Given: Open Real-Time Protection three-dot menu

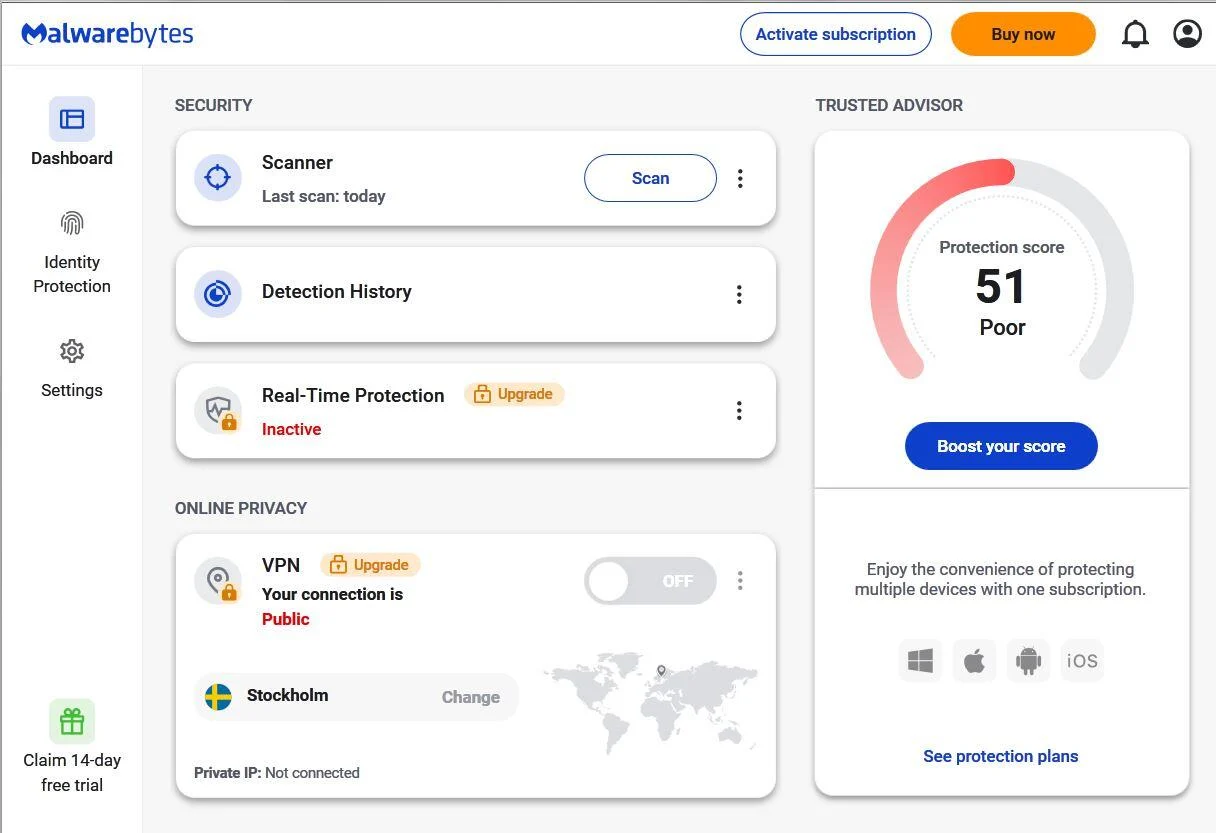Looking at the screenshot, I should point(739,410).
